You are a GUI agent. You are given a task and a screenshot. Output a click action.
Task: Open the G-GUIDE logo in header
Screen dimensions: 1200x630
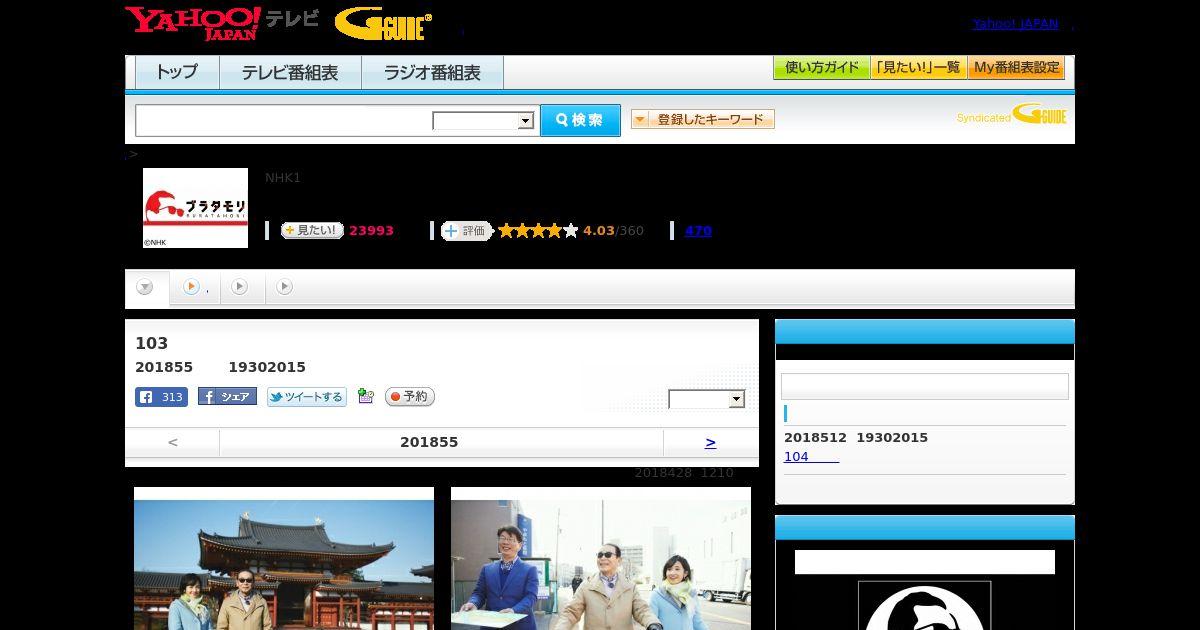tap(383, 24)
